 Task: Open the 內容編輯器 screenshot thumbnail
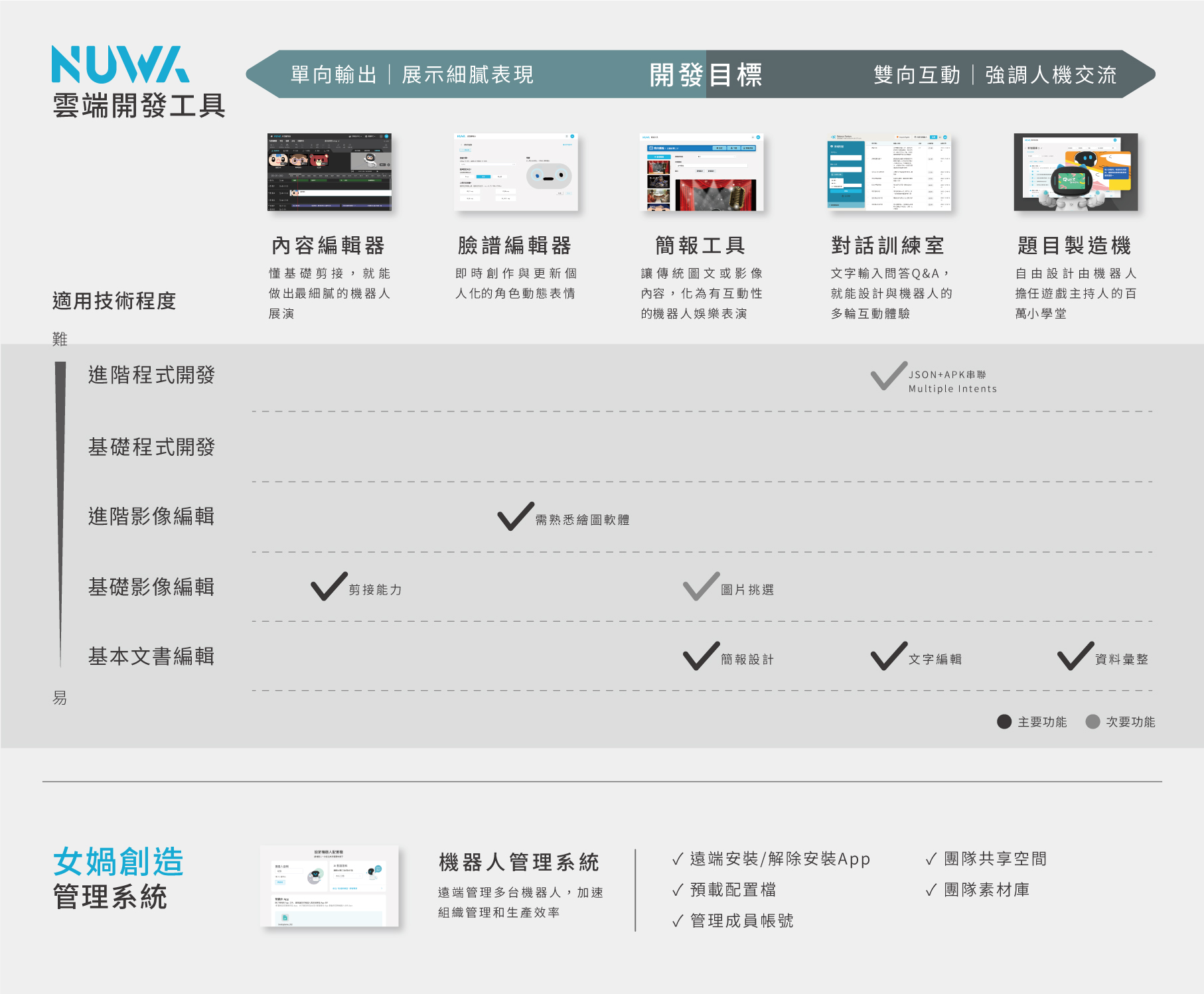pyautogui.click(x=329, y=172)
